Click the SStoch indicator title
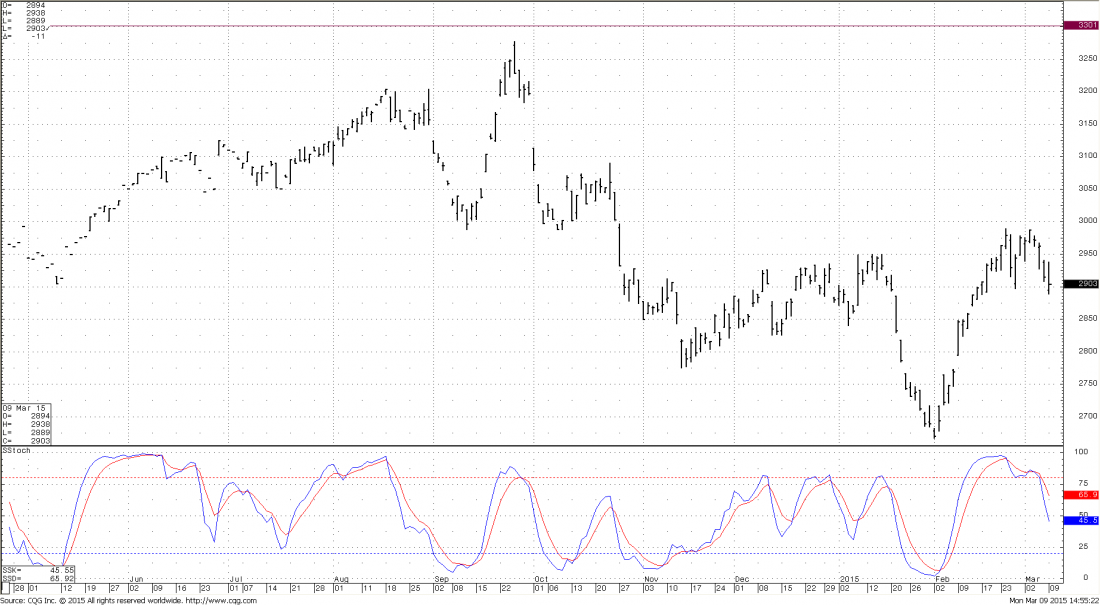This screenshot has height=605, width=1100. [x=17, y=451]
